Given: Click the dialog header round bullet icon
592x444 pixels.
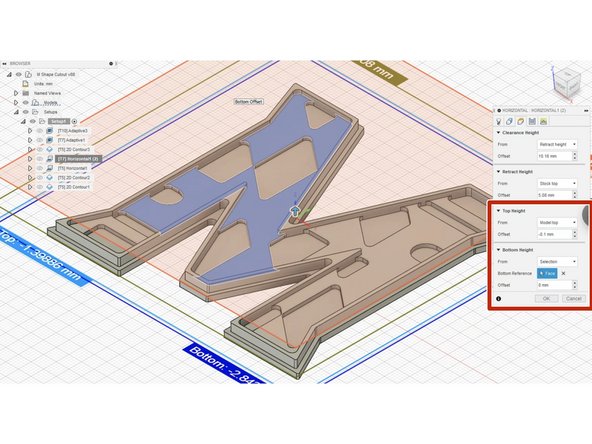Looking at the screenshot, I should click(499, 110).
